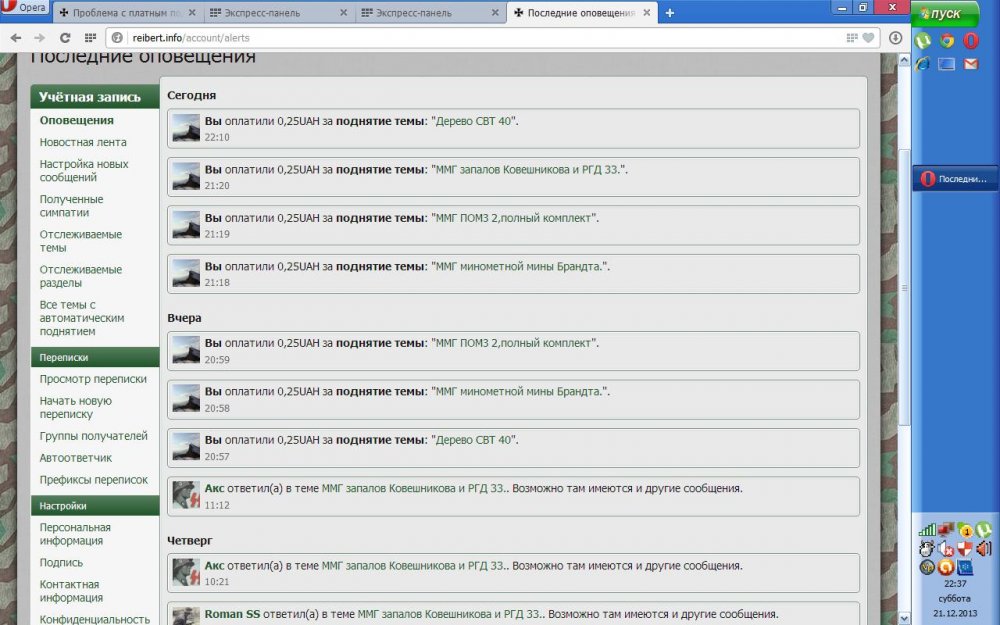Switch to the first Экспресс-панель tab
Viewport: 1000px width, 625px height.
279,13
